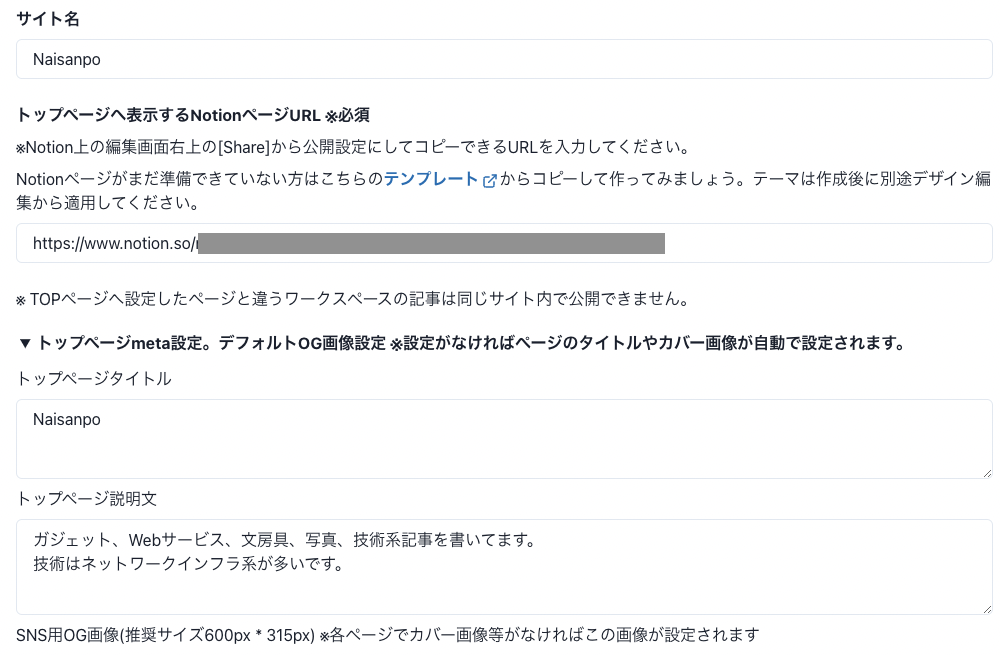This screenshot has width=1000, height=655.
Task: Grab the resize handle of the description textarea
Action: pyautogui.click(x=987, y=609)
